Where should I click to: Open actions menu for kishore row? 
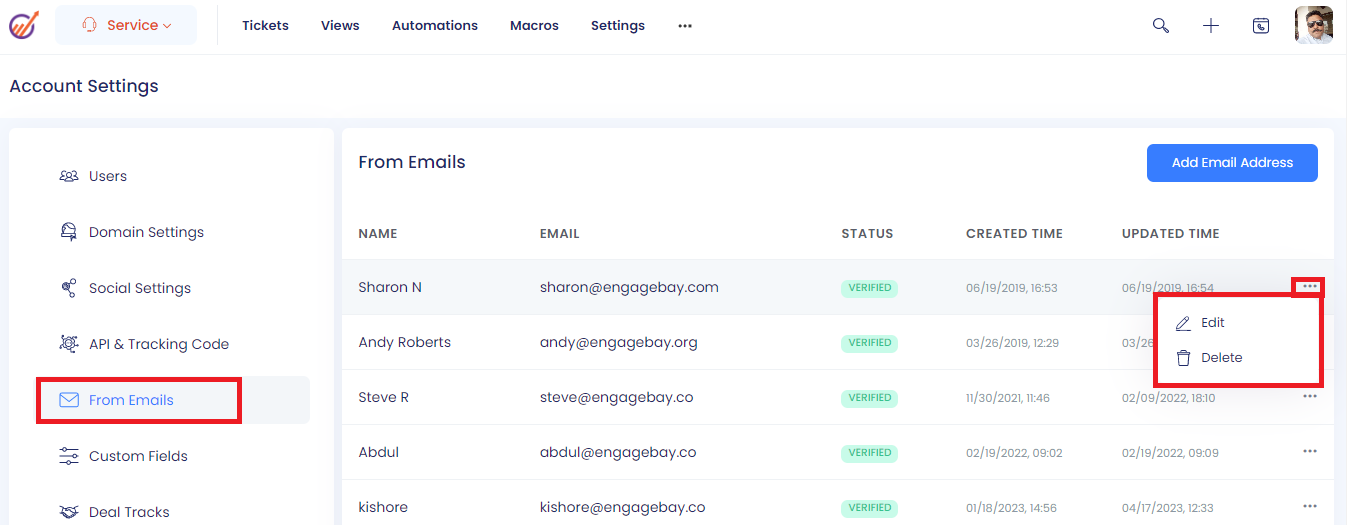point(1309,507)
